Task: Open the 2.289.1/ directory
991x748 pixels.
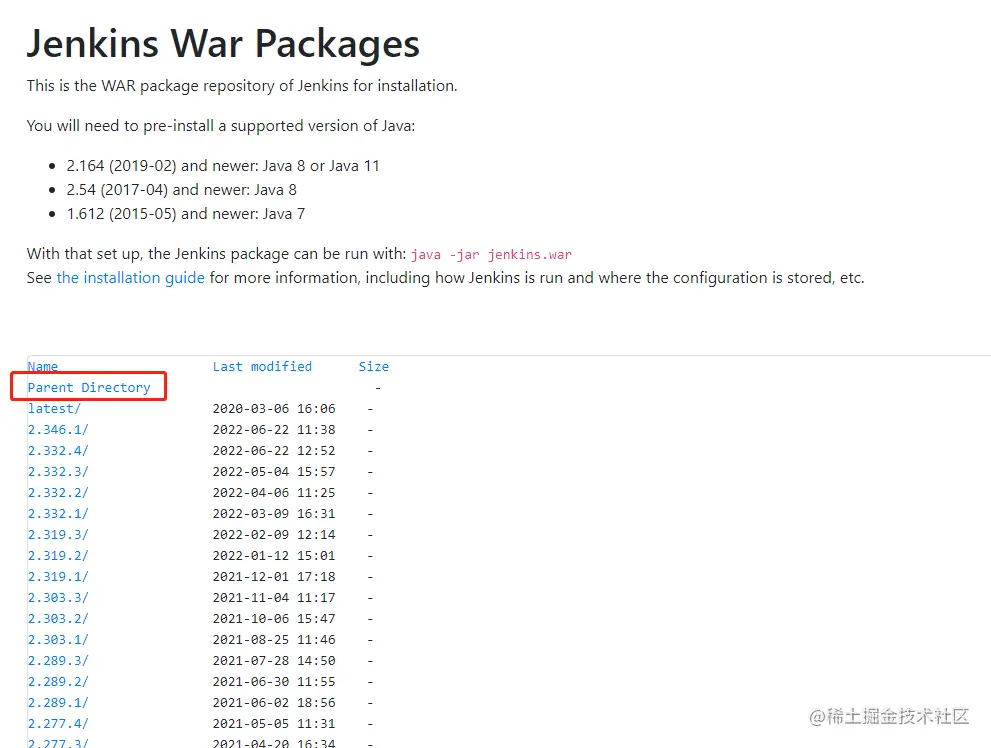Action: pos(58,703)
